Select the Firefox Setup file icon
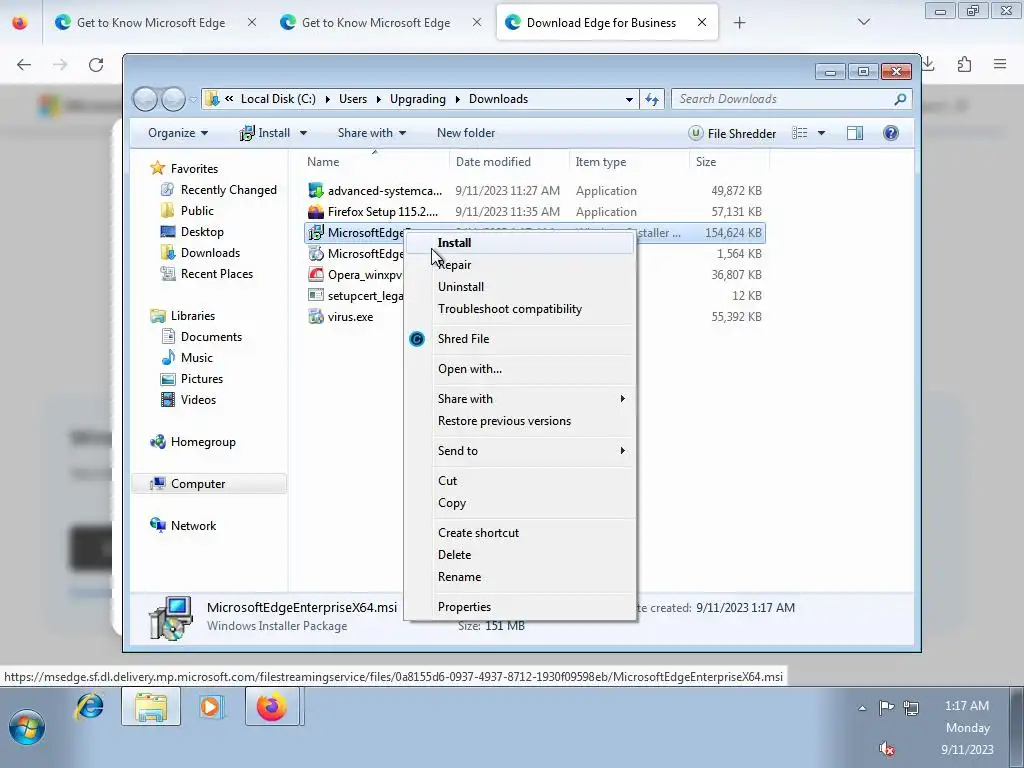Viewport: 1024px width, 768px height. point(316,212)
